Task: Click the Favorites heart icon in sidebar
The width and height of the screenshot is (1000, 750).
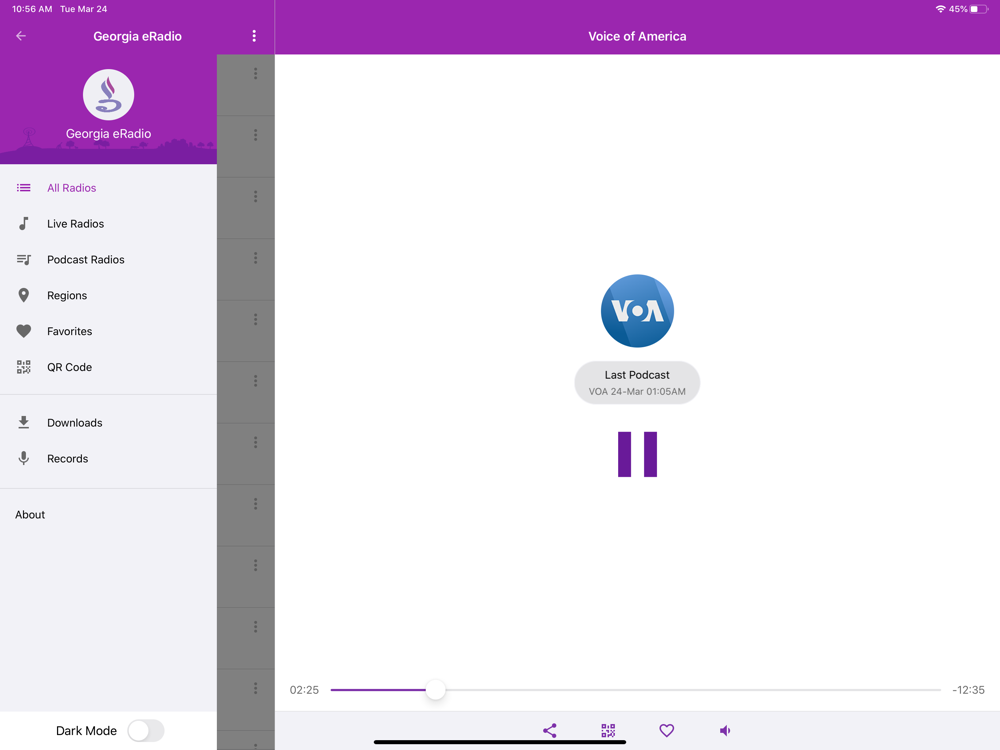Action: pyautogui.click(x=24, y=331)
